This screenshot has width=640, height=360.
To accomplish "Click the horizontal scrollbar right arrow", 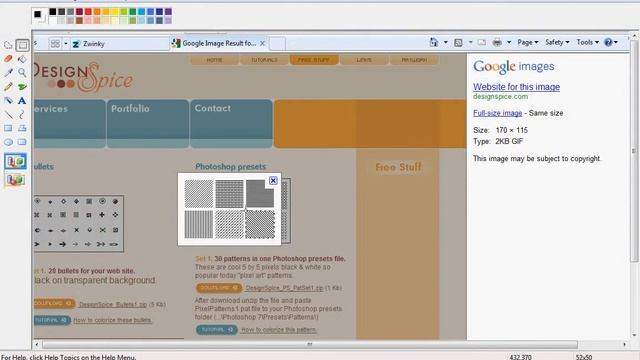I will point(624,344).
